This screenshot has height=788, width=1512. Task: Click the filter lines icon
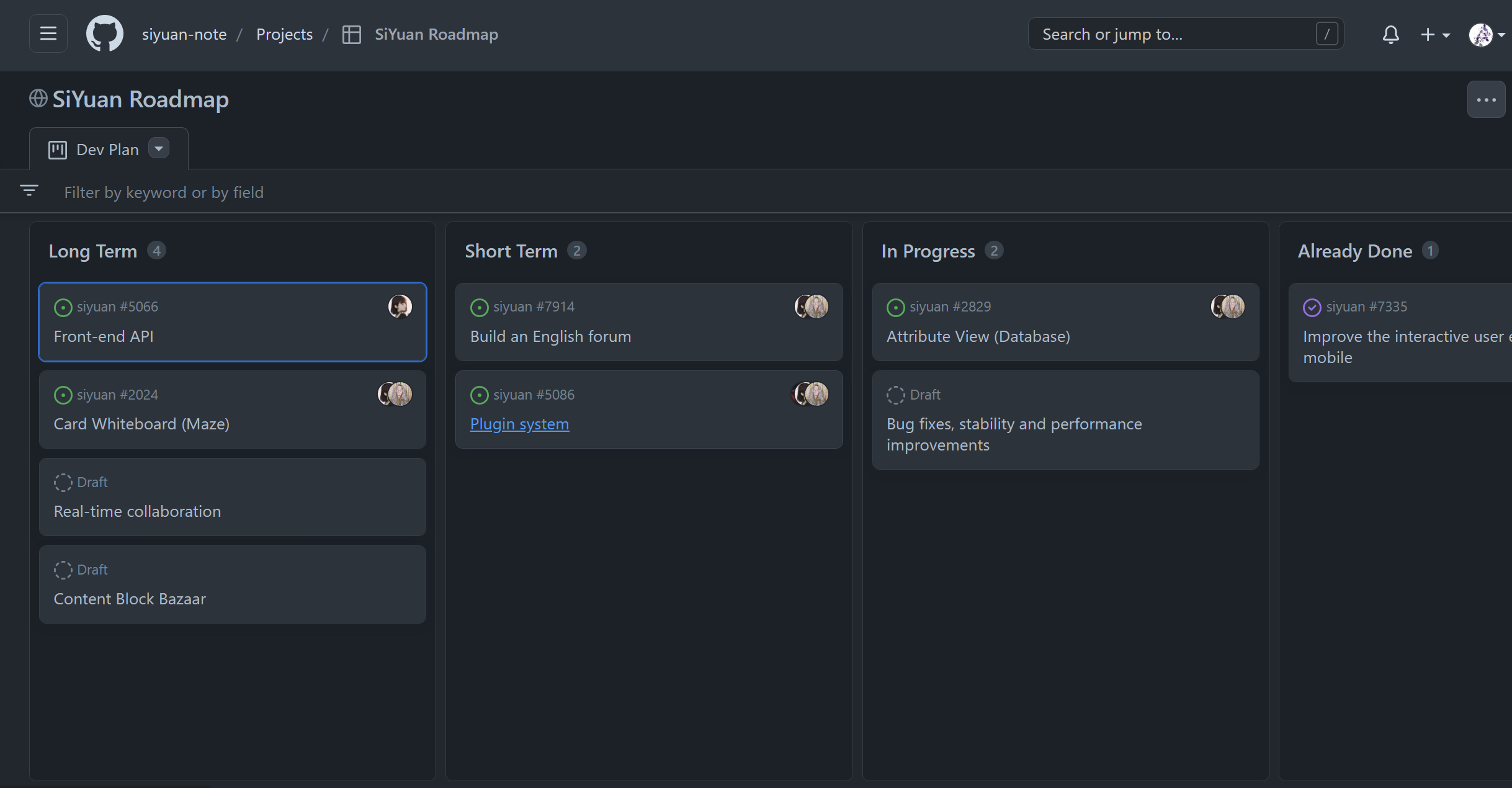click(x=29, y=191)
